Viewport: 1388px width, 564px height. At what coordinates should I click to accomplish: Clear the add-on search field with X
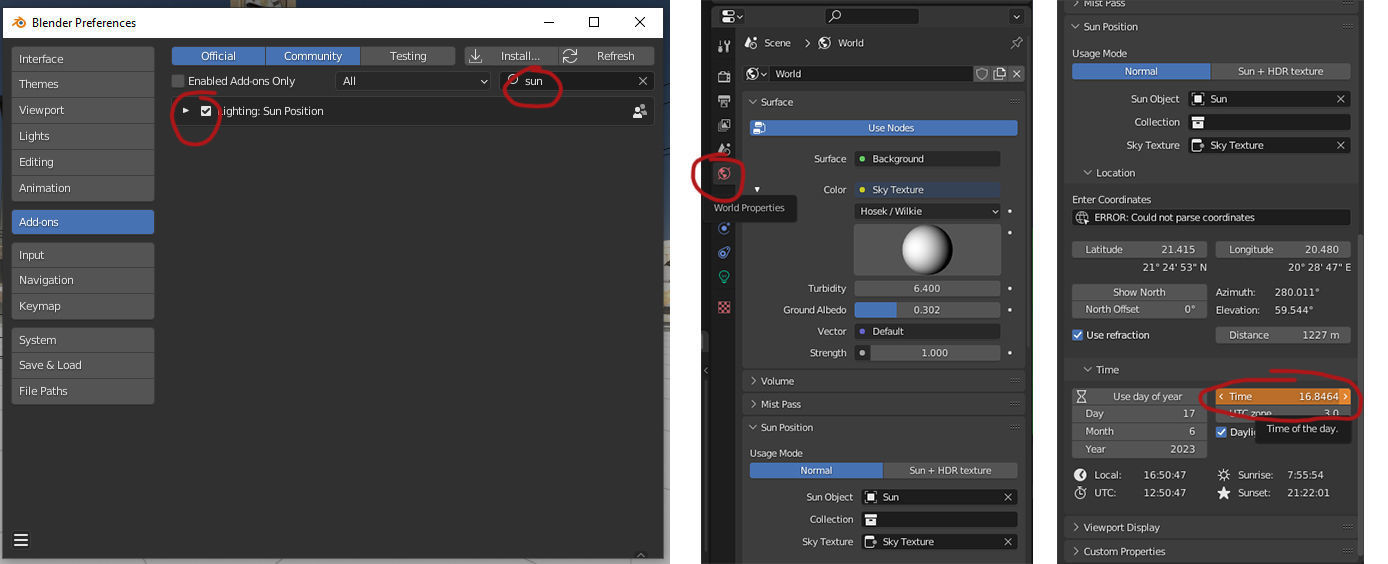coord(643,81)
